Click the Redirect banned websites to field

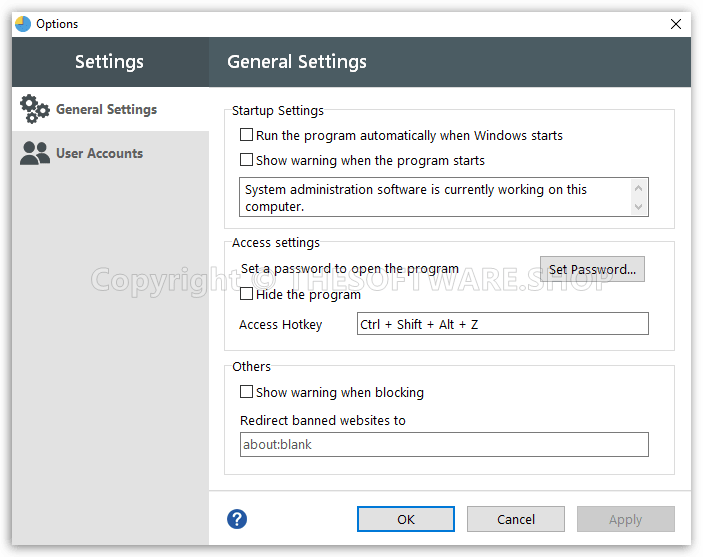444,444
